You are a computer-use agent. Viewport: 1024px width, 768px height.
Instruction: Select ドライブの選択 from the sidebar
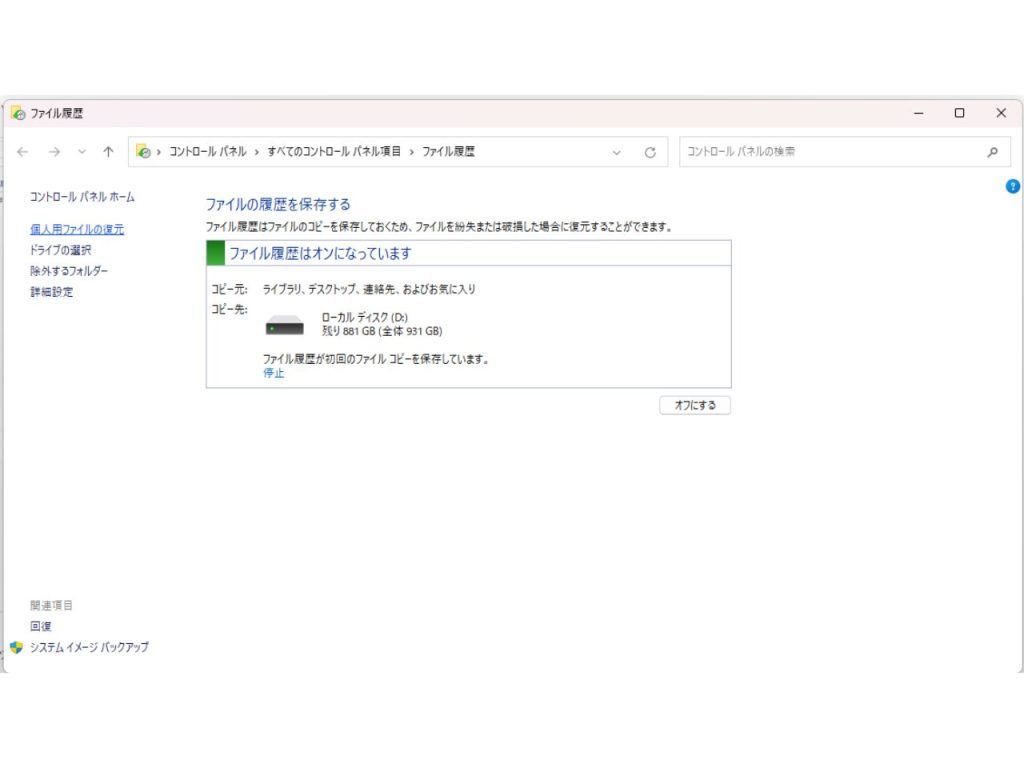click(x=62, y=250)
